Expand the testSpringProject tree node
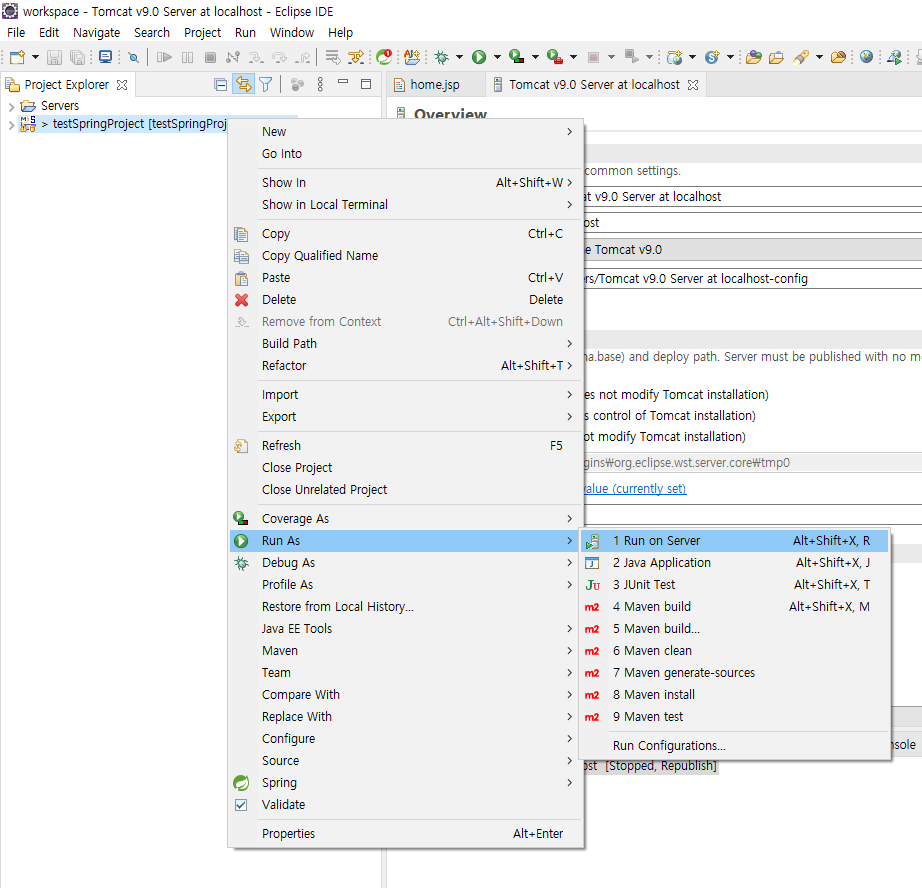Viewport: 922px width, 888px height. point(11,125)
